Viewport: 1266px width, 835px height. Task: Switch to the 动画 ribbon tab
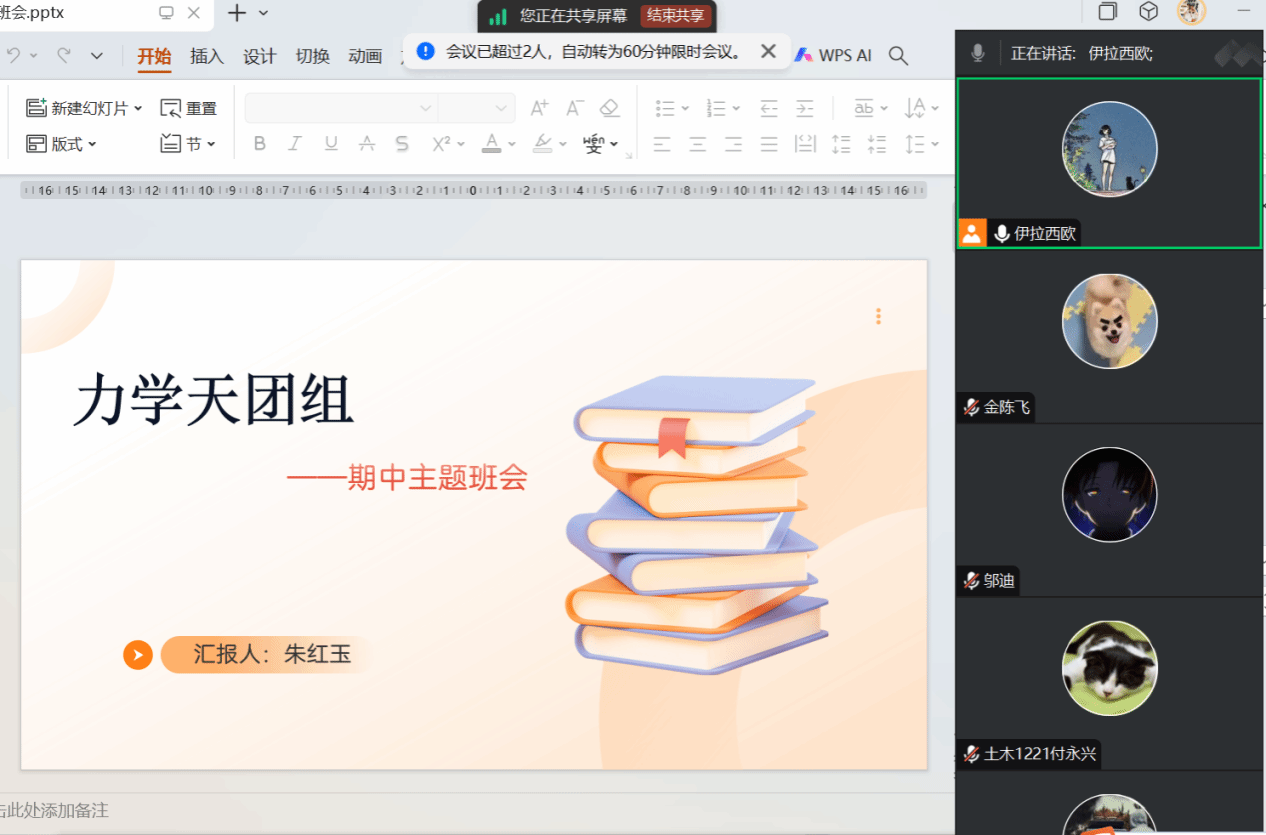[365, 56]
